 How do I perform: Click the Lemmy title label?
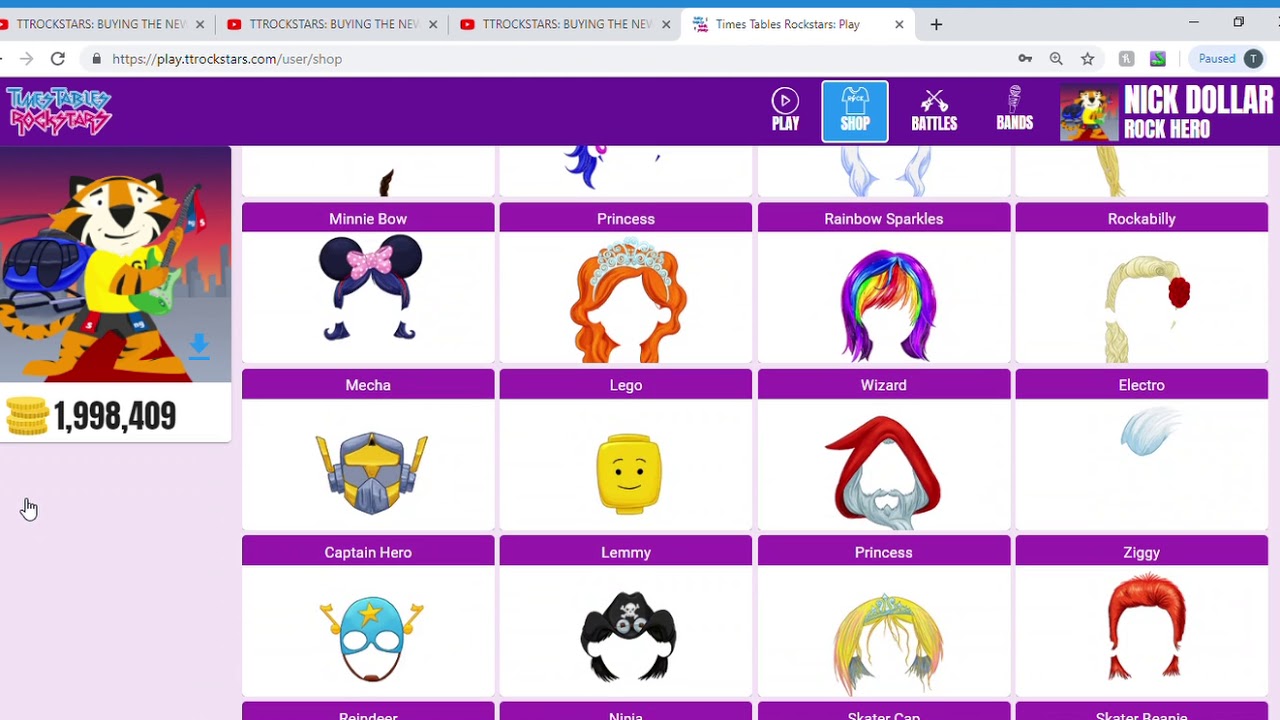pos(626,552)
